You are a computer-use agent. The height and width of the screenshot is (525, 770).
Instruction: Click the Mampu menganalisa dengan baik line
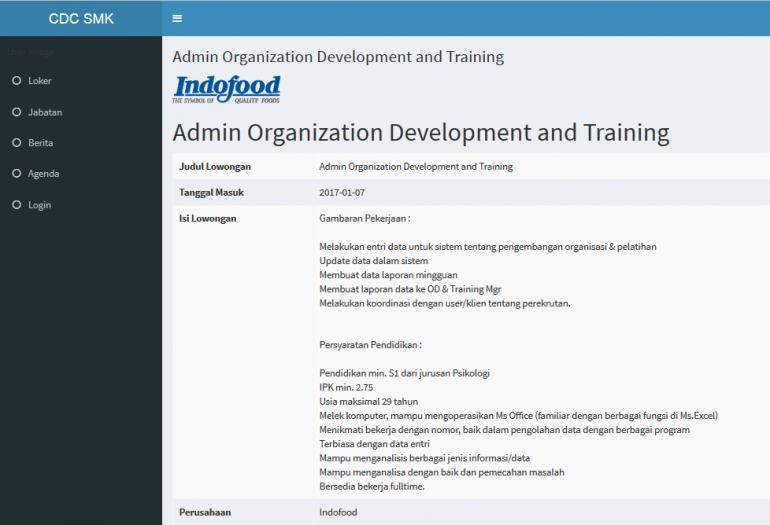(x=441, y=472)
